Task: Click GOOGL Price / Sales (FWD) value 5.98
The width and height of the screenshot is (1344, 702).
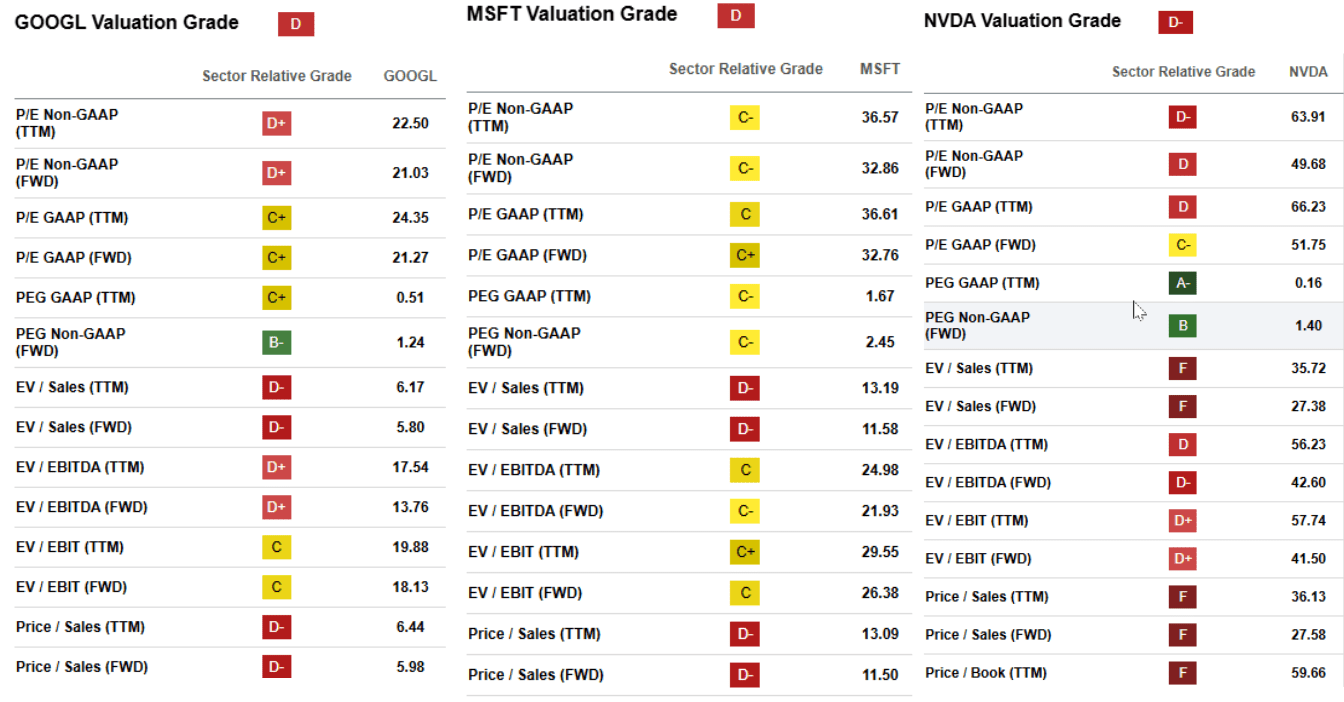Action: 410,667
